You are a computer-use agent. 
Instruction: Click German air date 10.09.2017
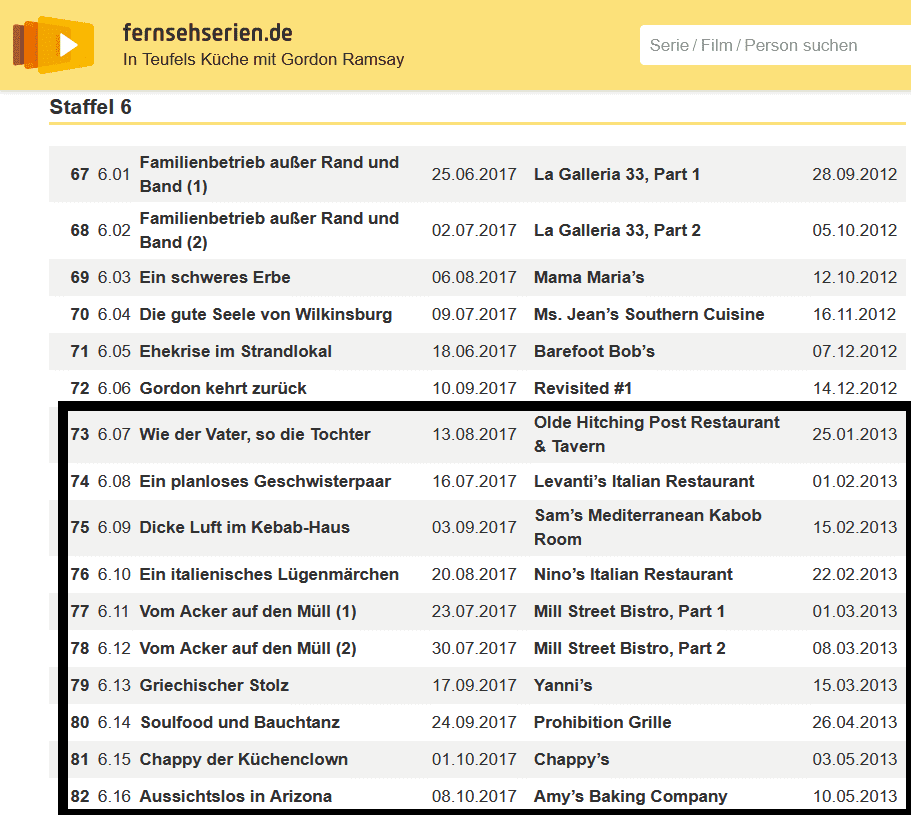(474, 388)
